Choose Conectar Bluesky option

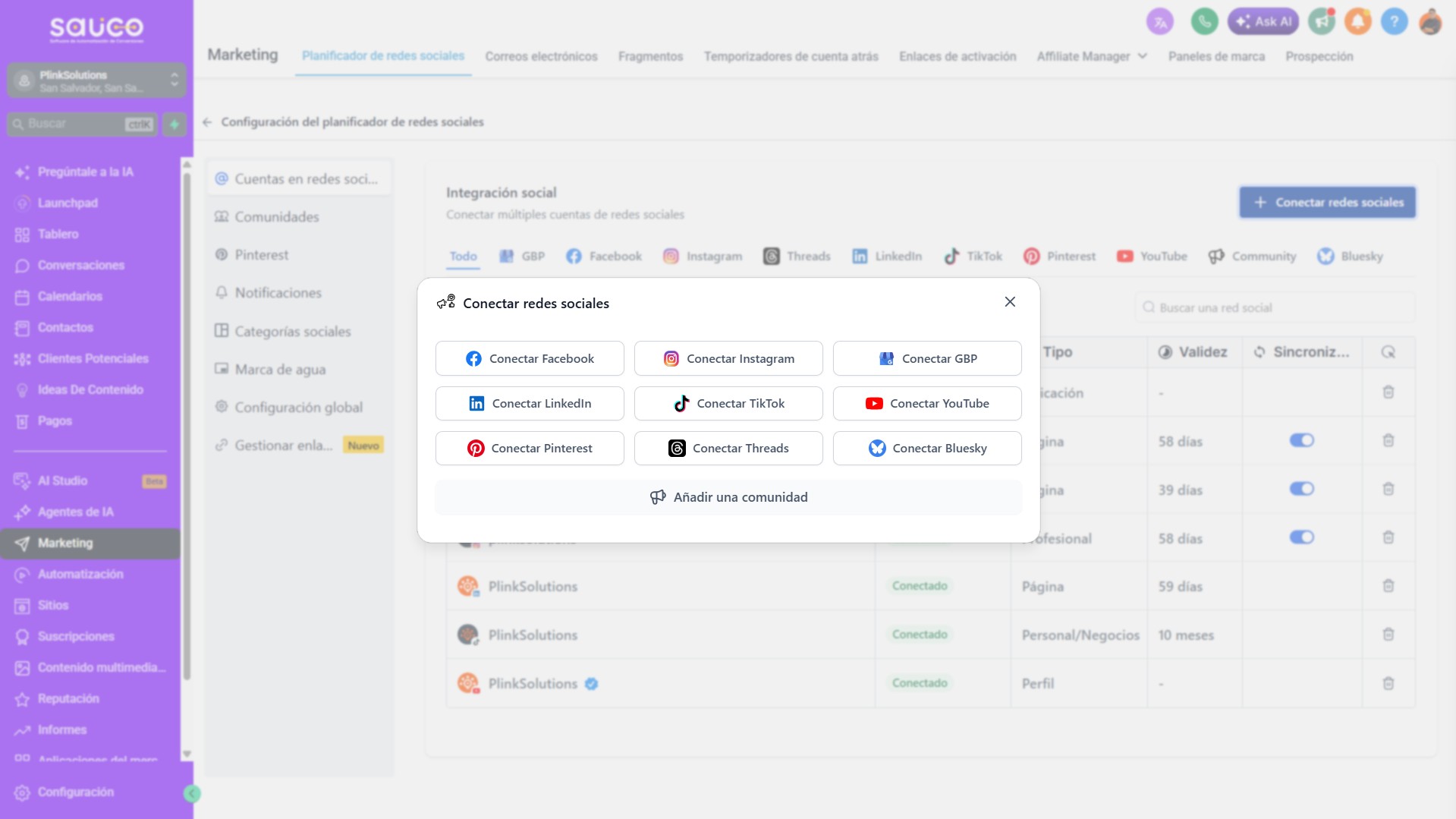[x=927, y=448]
